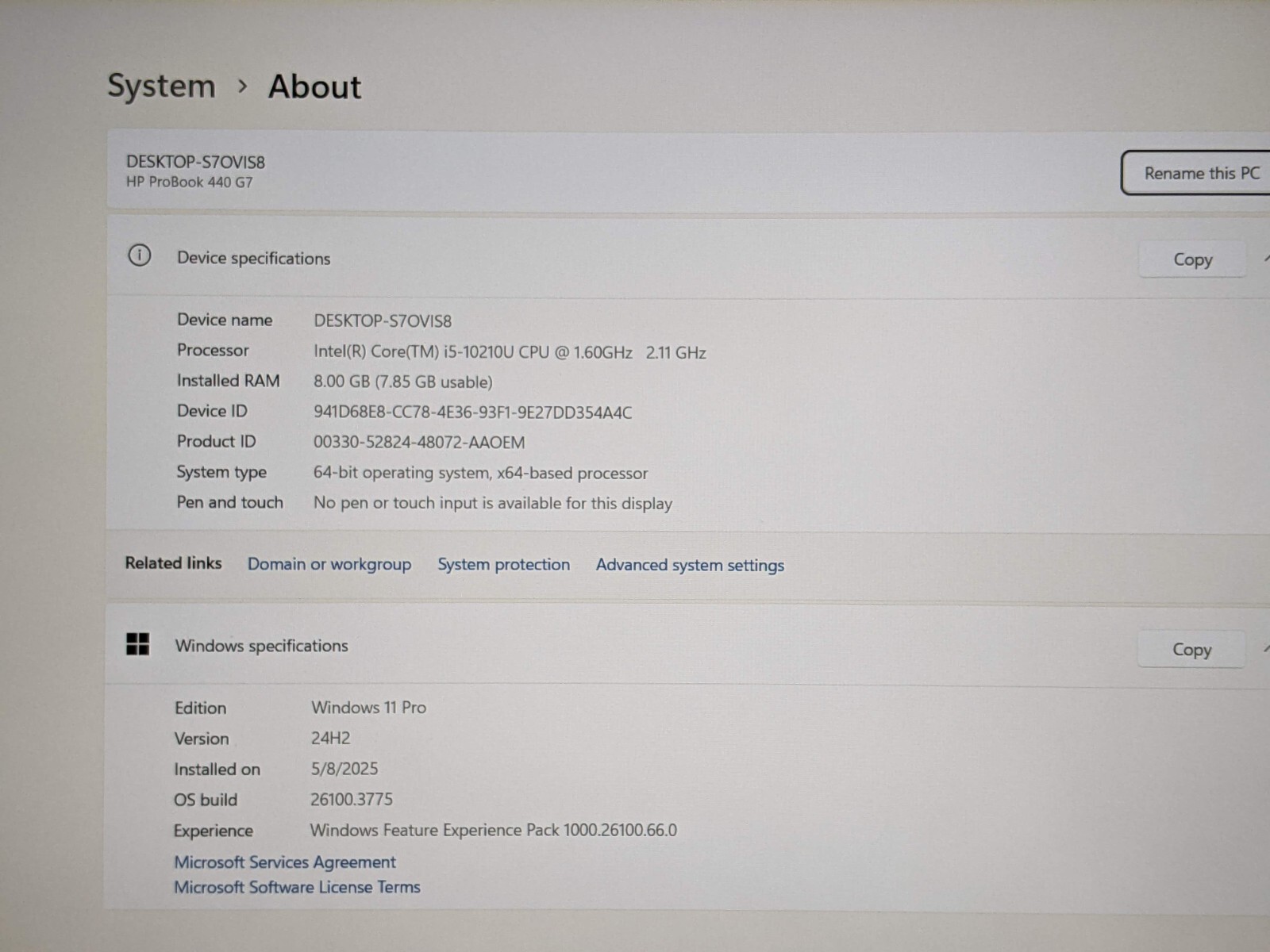The height and width of the screenshot is (952, 1270).
Task: Click the Version label
Action: [202, 739]
